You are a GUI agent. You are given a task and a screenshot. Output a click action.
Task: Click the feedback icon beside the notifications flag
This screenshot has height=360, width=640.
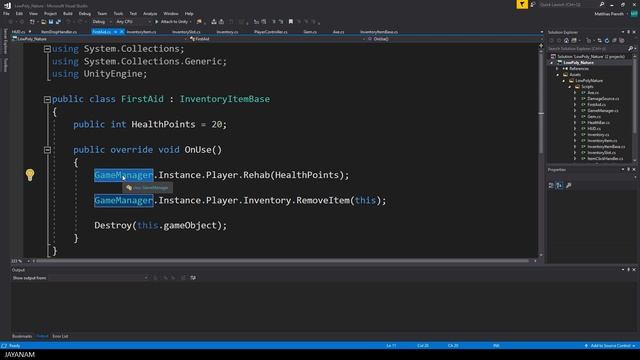click(x=533, y=4)
